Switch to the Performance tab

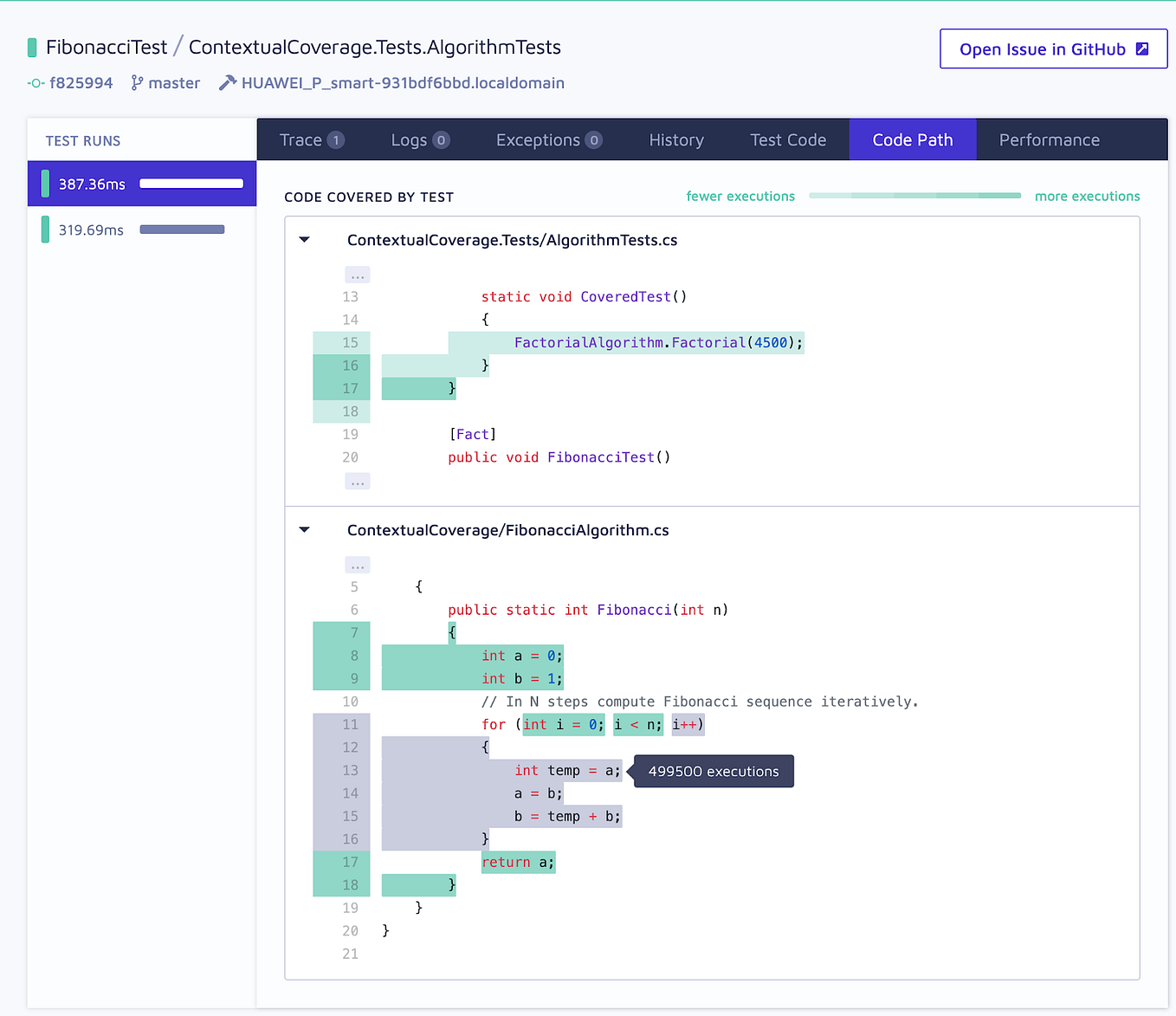coord(1049,139)
